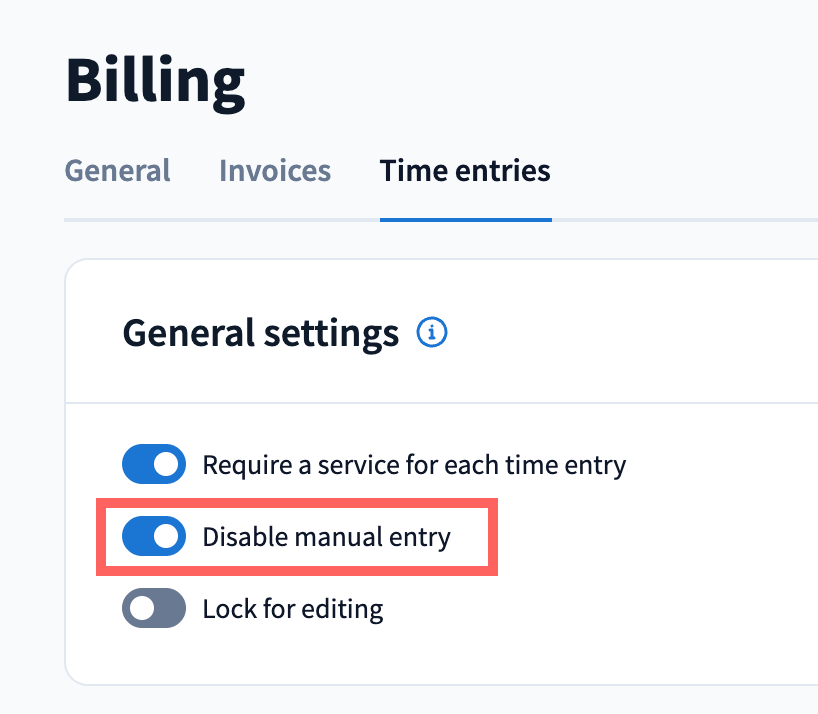Enable the Lock for editing switch
The width and height of the screenshot is (818, 714).
[x=154, y=608]
